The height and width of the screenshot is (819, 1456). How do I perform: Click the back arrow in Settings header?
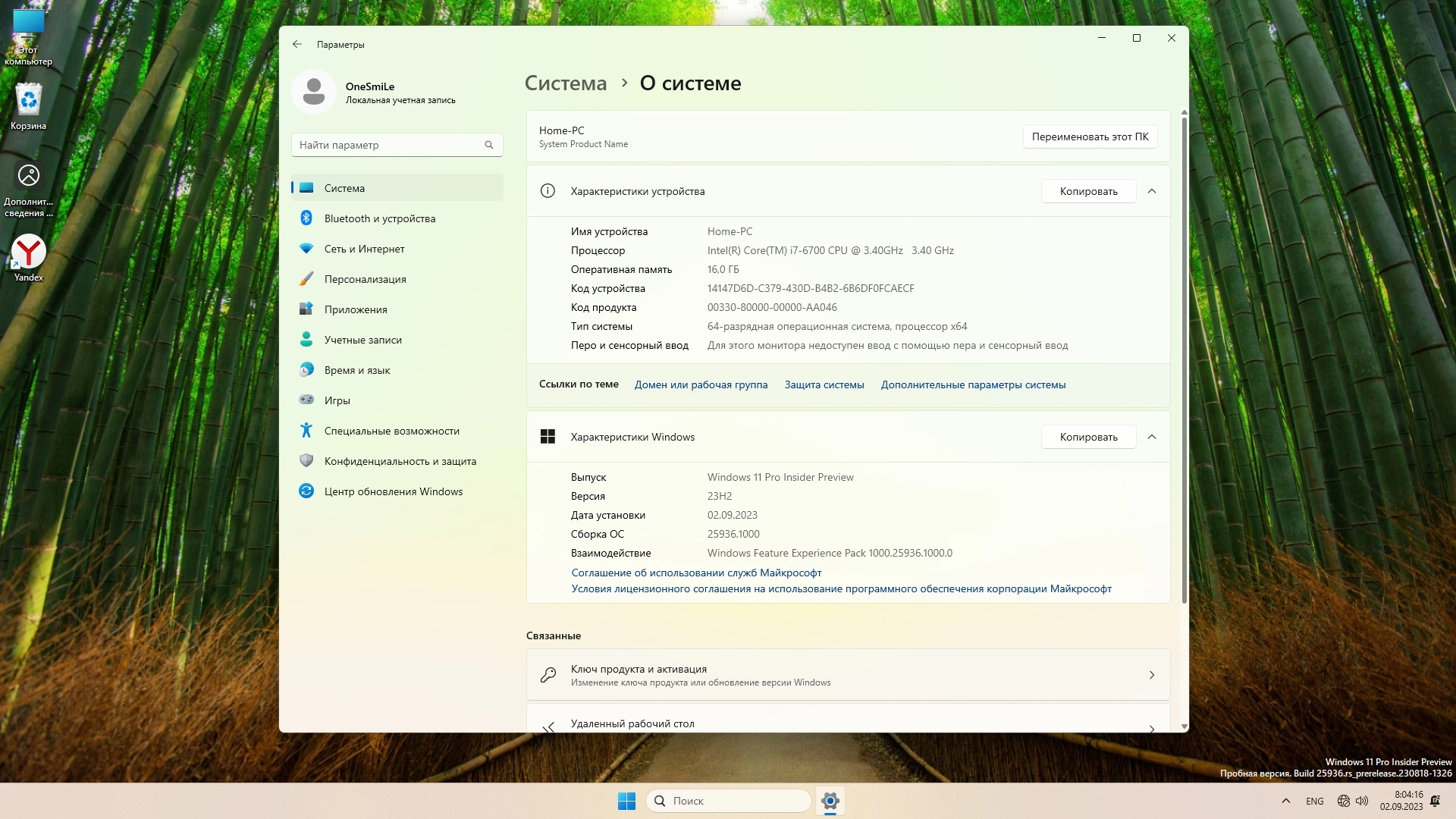pos(297,45)
